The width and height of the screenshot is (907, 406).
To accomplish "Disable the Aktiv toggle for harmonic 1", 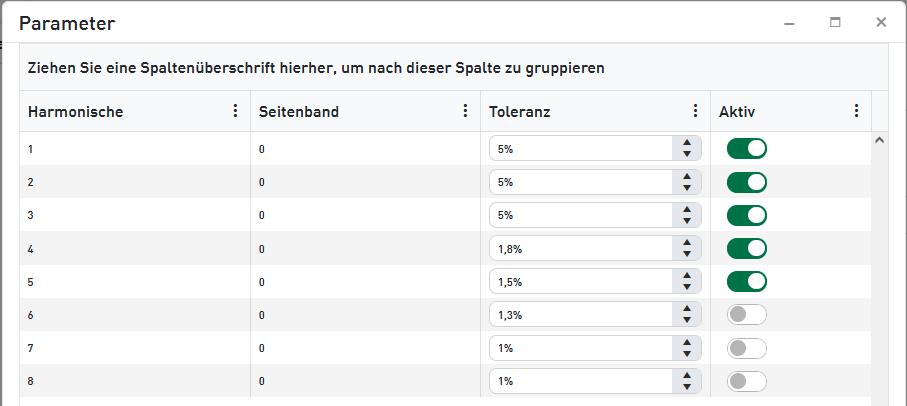I will [746, 149].
